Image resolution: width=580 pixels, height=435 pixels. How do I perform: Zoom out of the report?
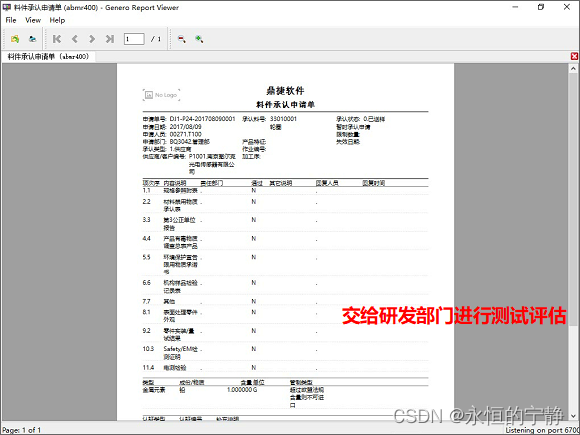point(182,39)
